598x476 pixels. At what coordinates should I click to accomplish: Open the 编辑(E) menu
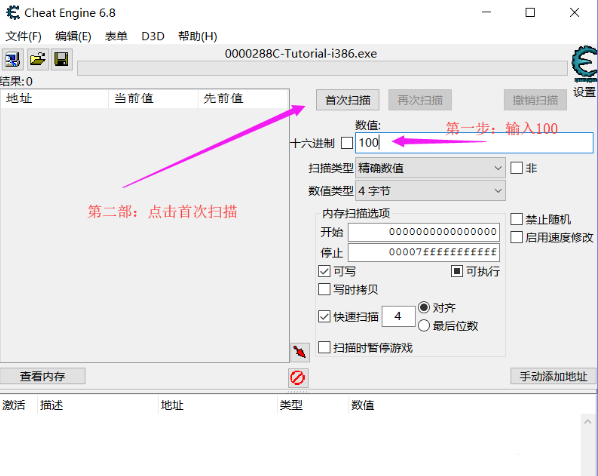coord(73,36)
